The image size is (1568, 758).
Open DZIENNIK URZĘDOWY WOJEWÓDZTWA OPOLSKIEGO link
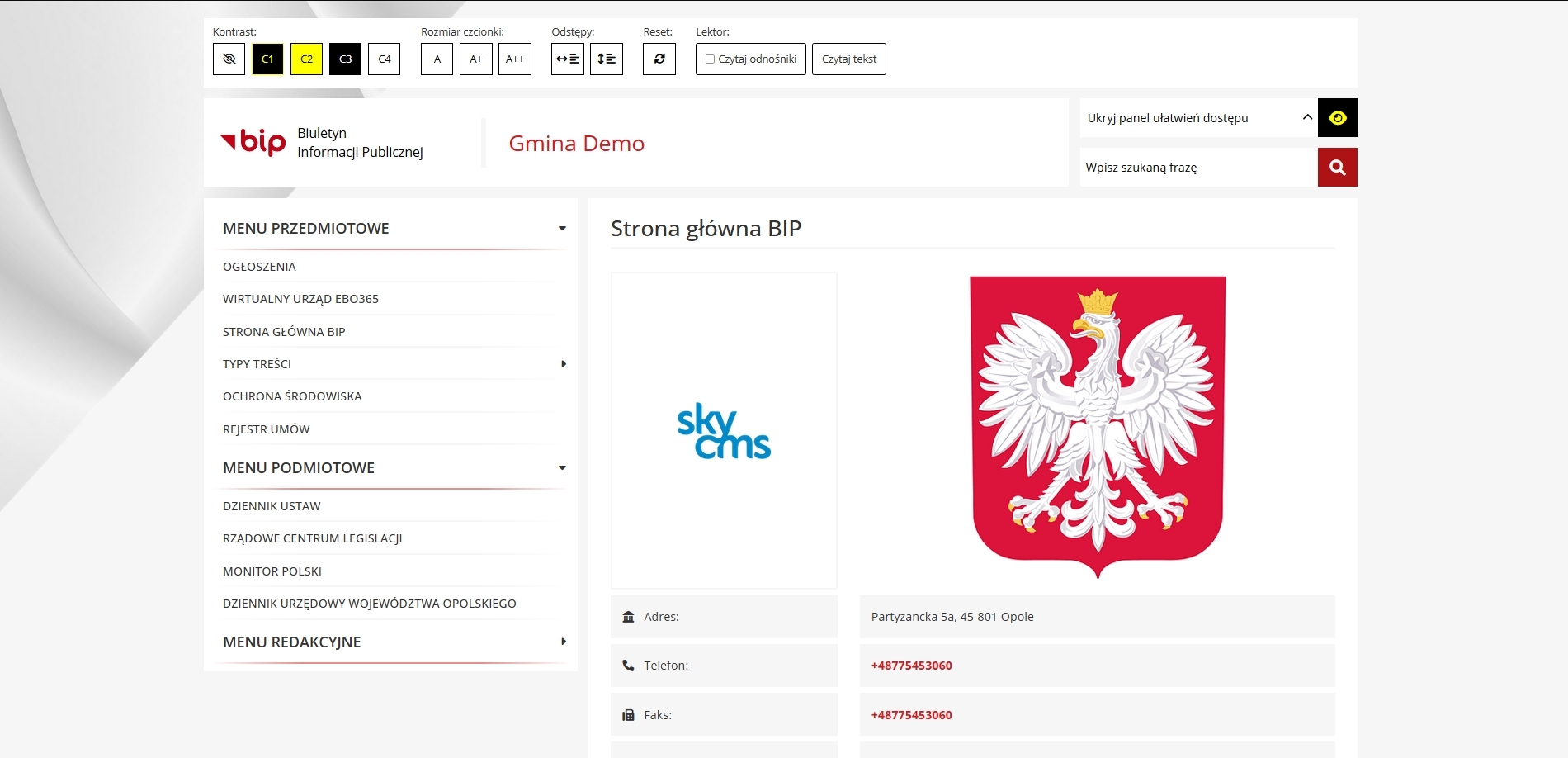(370, 604)
